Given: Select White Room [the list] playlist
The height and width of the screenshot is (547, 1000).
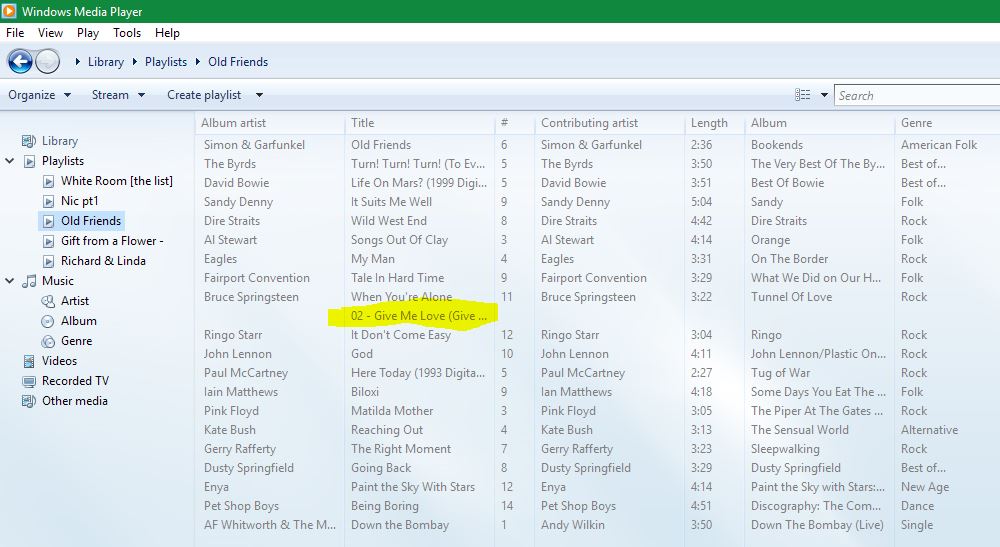Looking at the screenshot, I should (x=117, y=181).
